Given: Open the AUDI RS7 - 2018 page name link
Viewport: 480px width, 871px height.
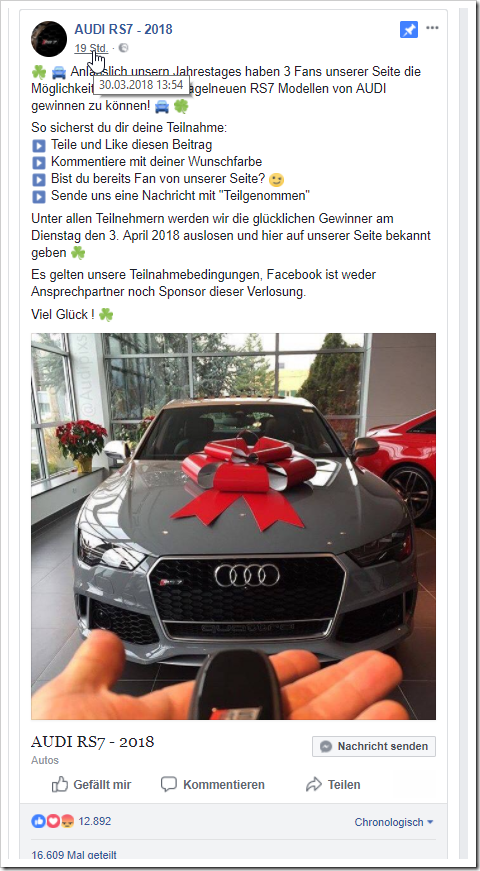Looking at the screenshot, I should click(x=123, y=29).
